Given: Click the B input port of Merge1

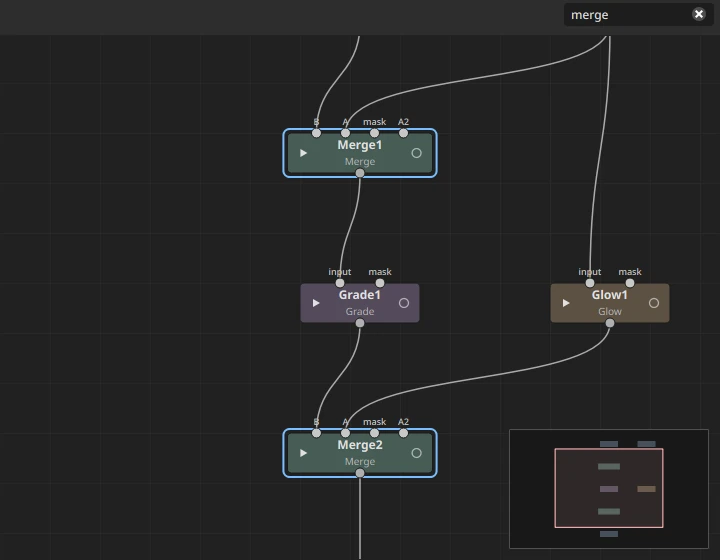Looking at the screenshot, I should tap(316, 133).
